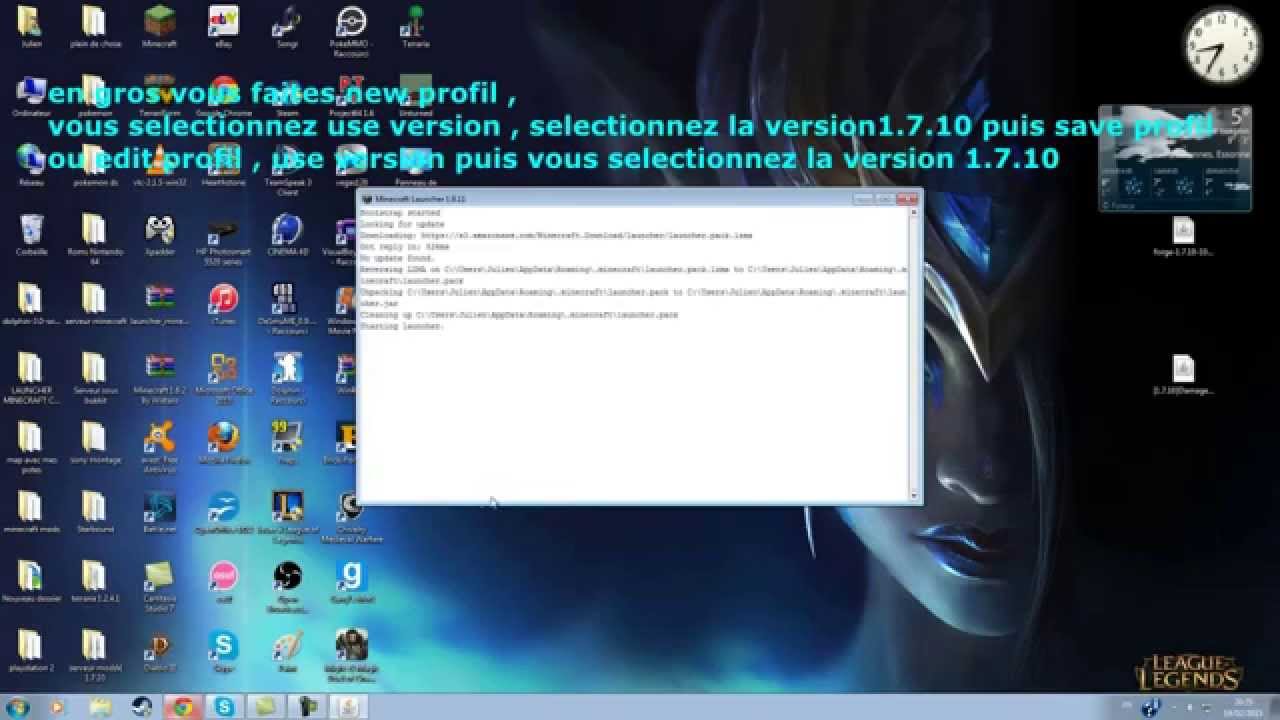Open the OpenOffice desktop shortcut
This screenshot has height=720, width=1280.
click(223, 511)
